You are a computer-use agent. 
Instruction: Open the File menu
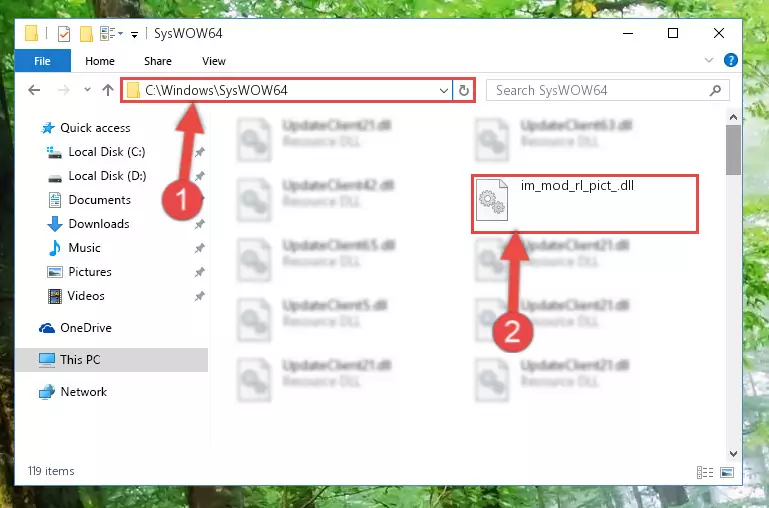click(42, 61)
